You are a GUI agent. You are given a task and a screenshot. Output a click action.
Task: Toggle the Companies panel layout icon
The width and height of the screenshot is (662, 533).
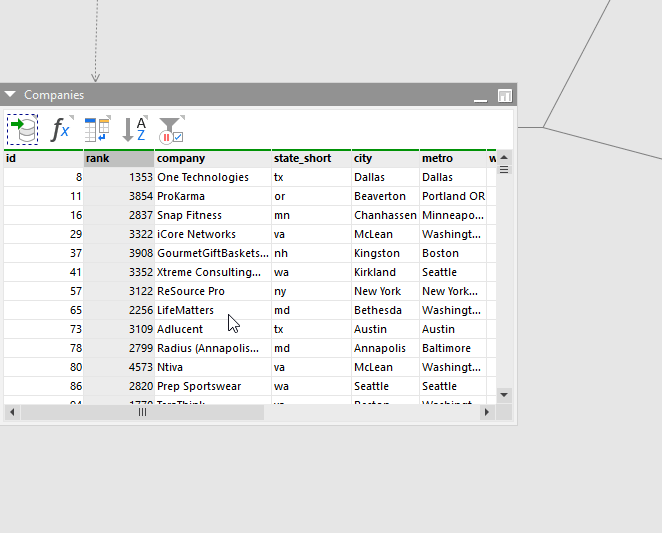(x=505, y=95)
